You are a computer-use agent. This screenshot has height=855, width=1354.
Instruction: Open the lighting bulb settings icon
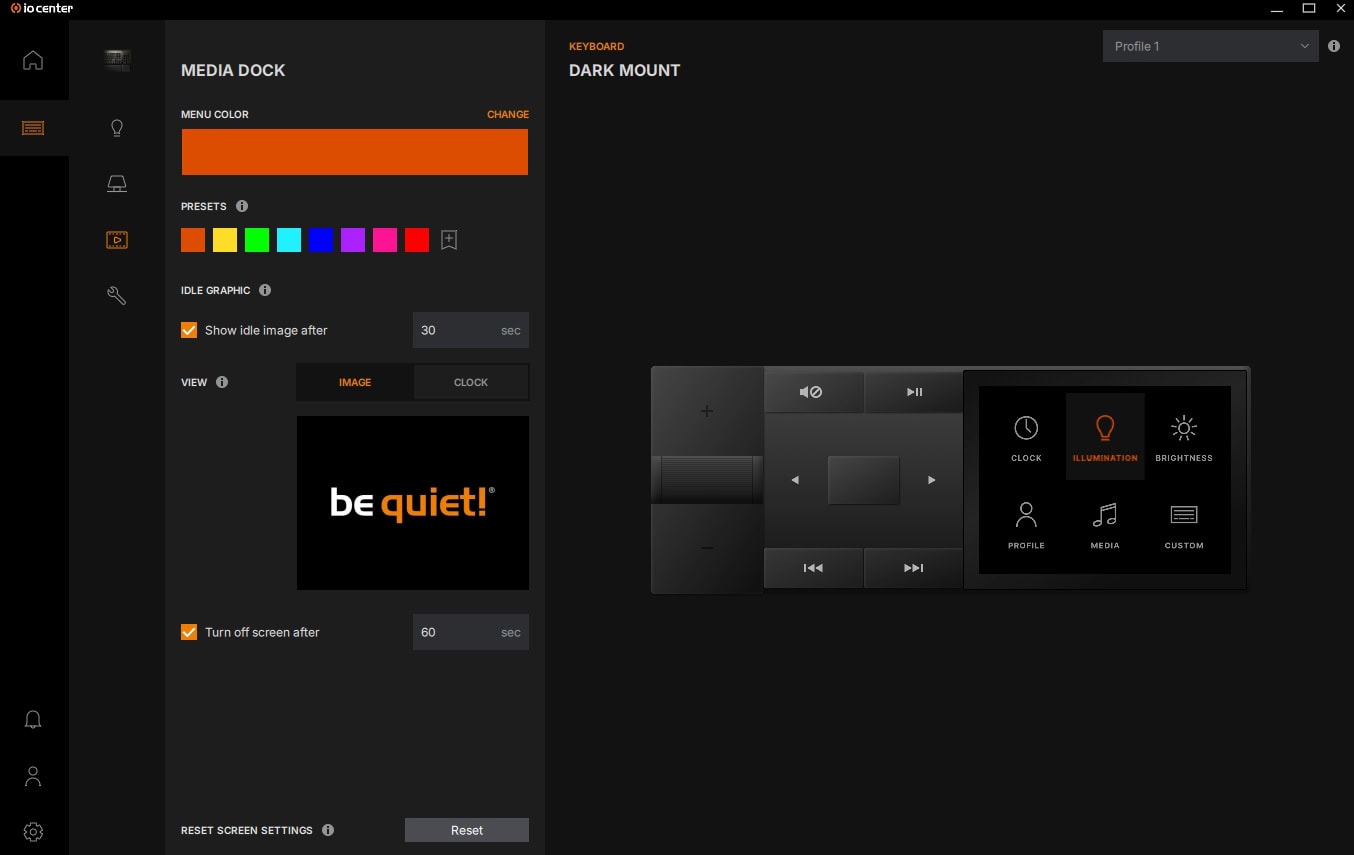[117, 128]
